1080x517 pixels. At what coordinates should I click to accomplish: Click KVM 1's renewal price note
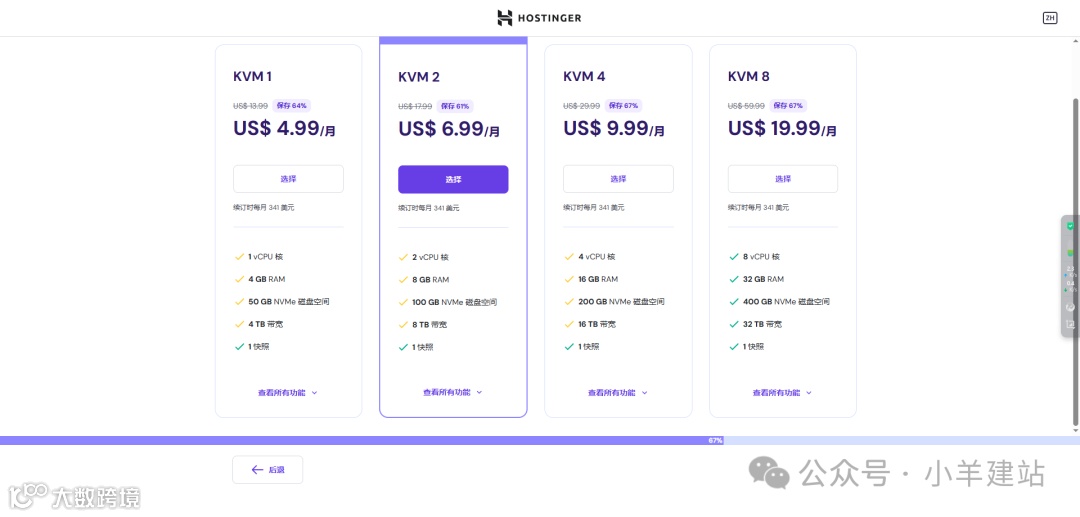tap(264, 207)
